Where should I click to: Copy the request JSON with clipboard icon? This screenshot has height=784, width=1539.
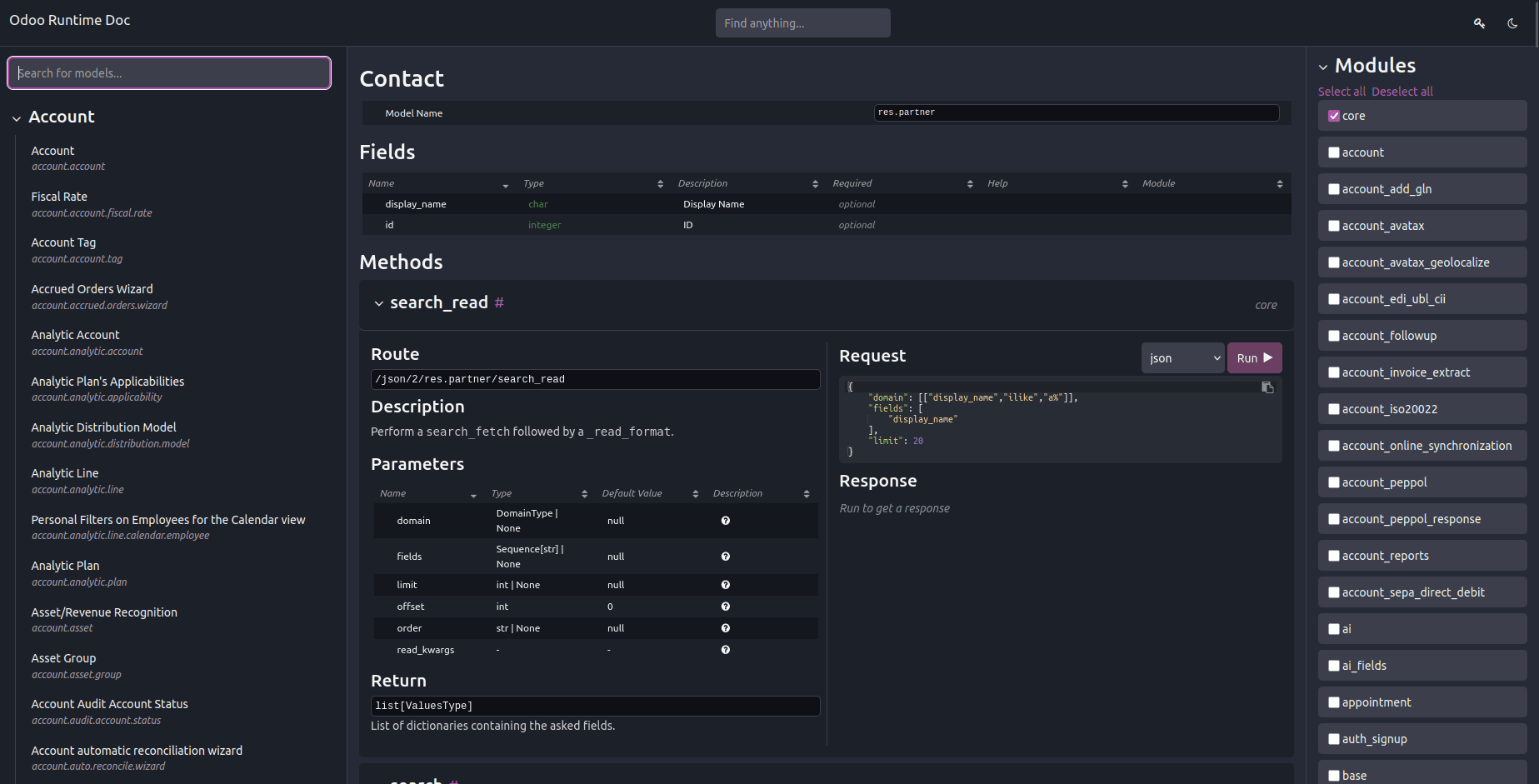1267,387
